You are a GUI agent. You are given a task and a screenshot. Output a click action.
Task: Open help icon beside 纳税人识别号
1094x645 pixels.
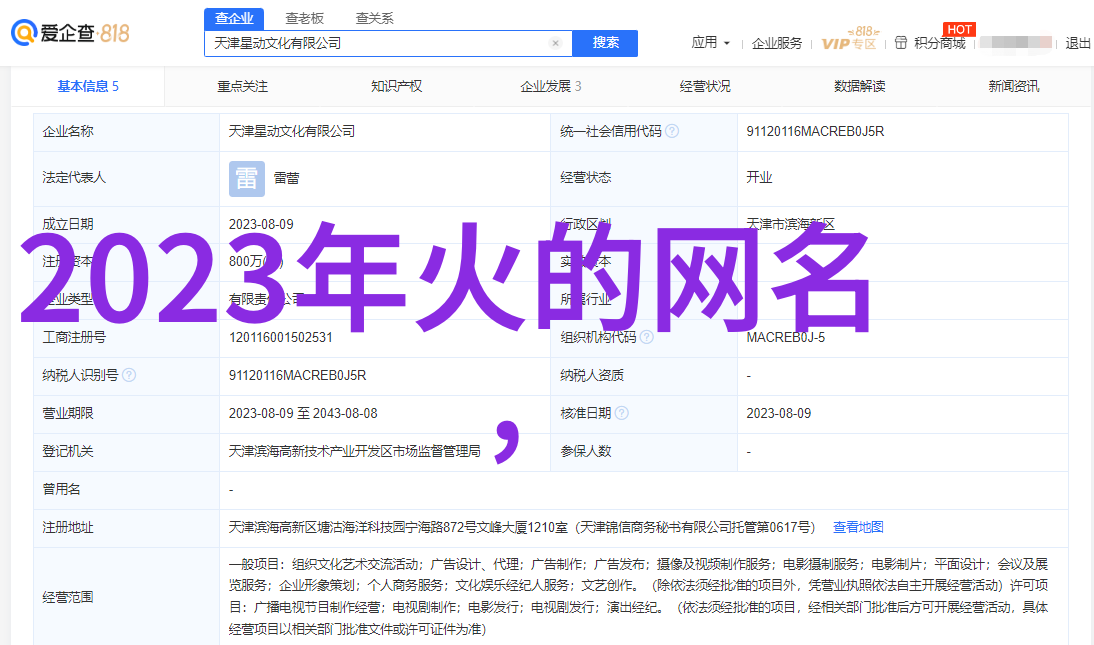coord(129,375)
